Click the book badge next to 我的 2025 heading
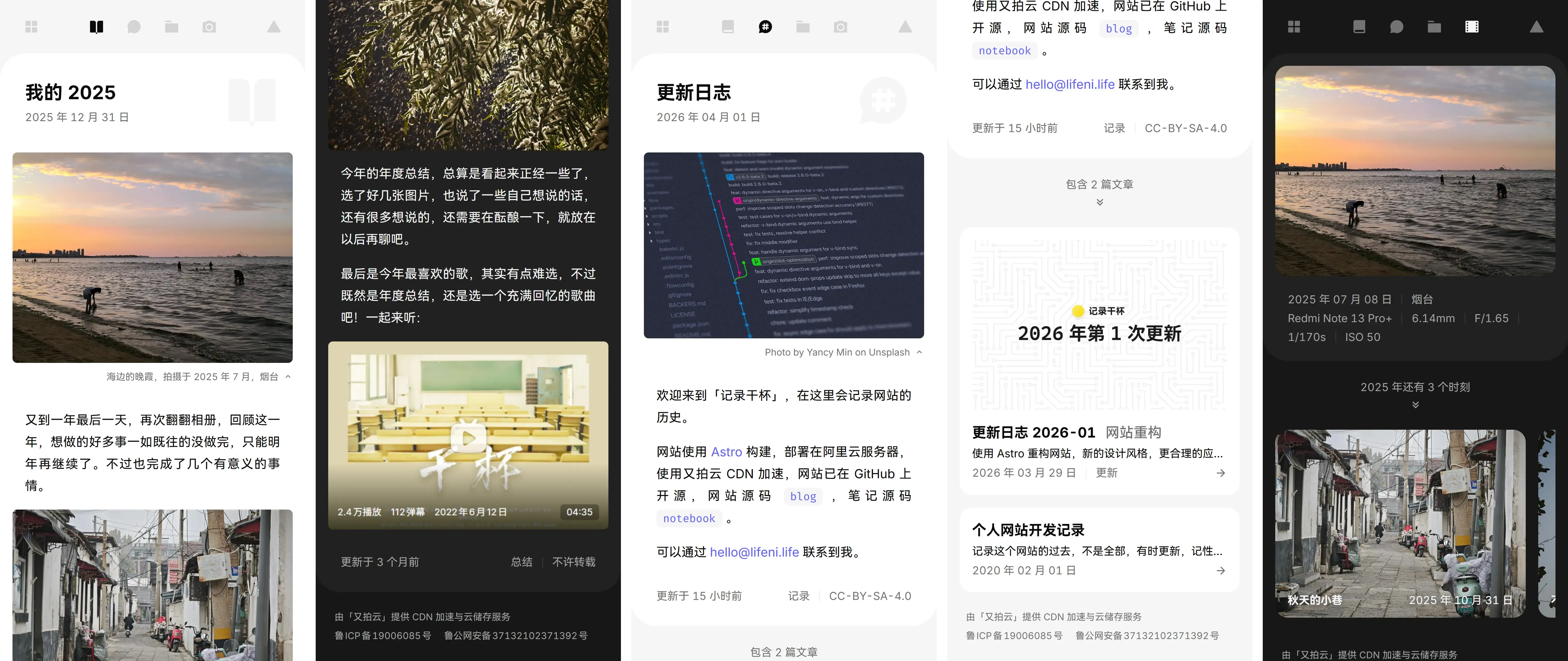 (252, 101)
